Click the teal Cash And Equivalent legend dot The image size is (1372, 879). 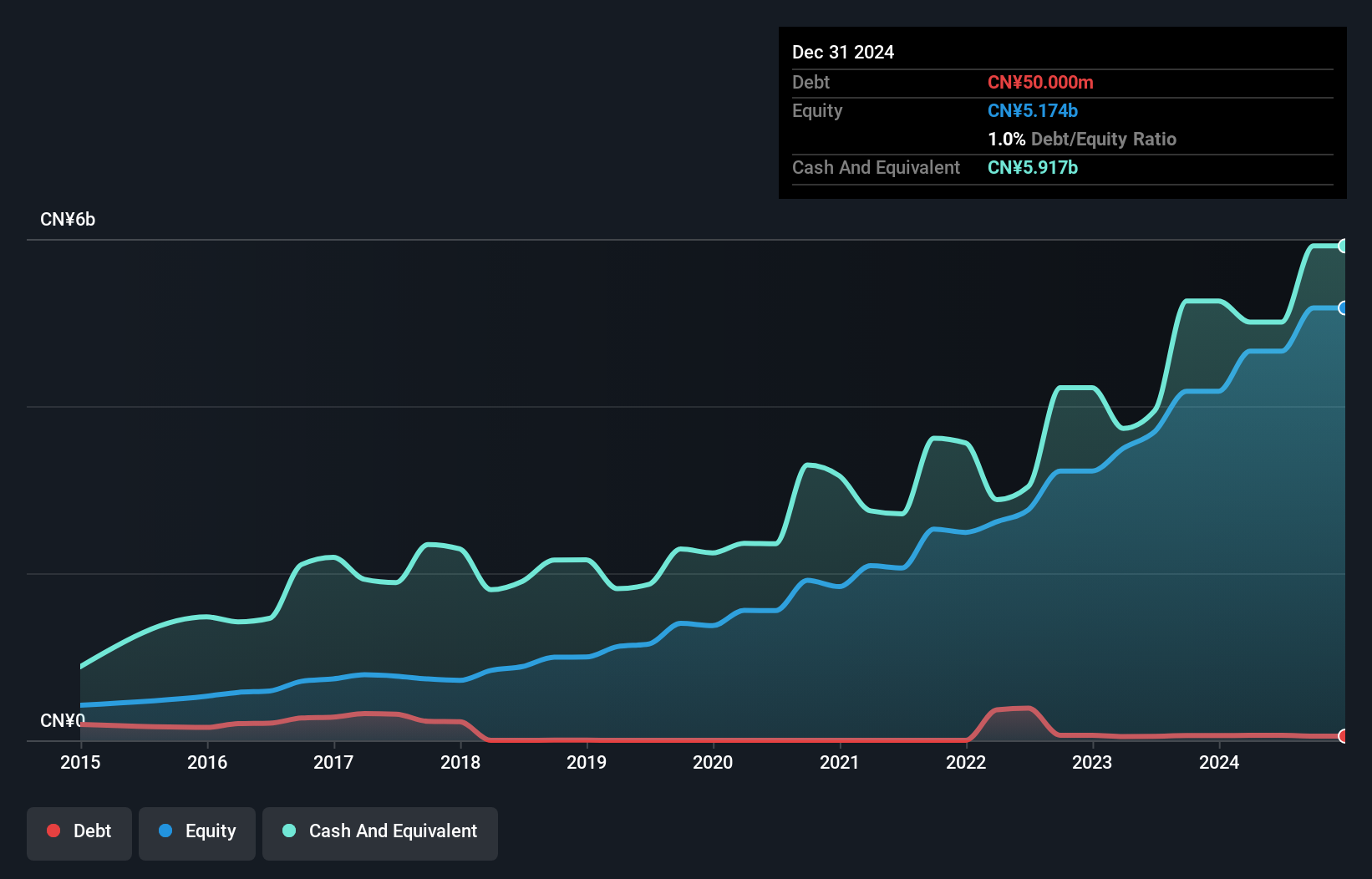289,831
